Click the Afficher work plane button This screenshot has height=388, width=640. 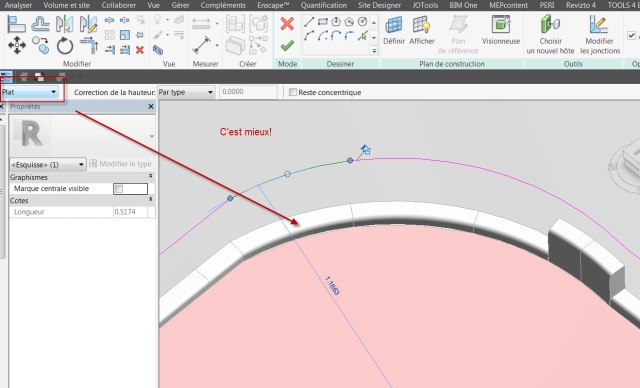click(x=422, y=31)
